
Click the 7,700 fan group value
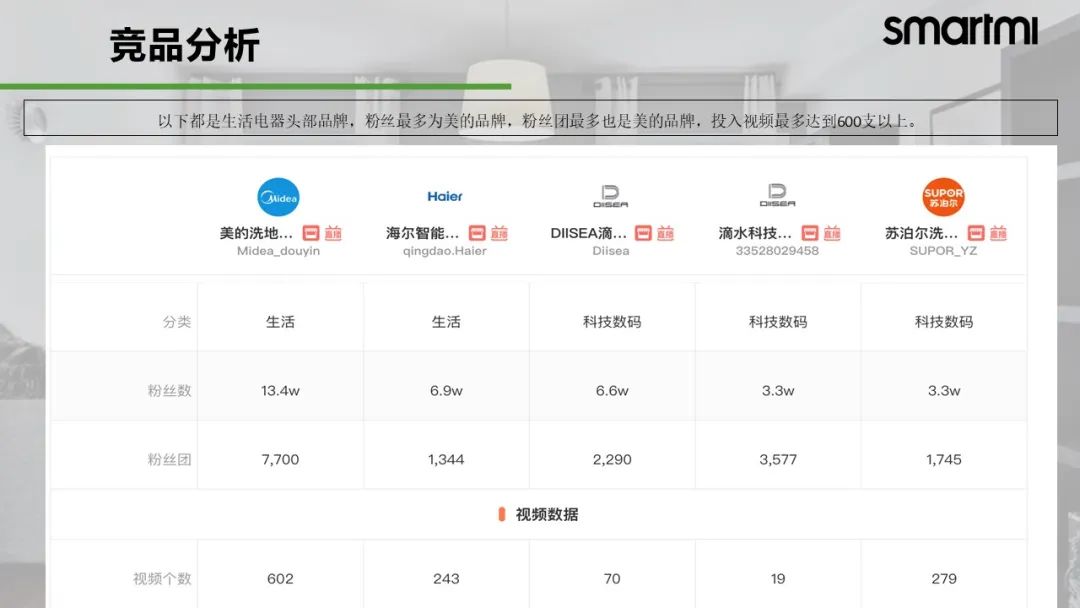(x=280, y=459)
